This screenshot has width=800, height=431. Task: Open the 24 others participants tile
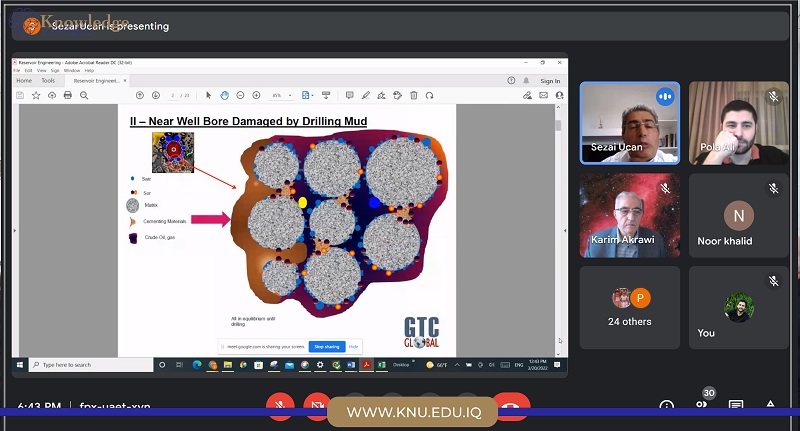(x=630, y=308)
